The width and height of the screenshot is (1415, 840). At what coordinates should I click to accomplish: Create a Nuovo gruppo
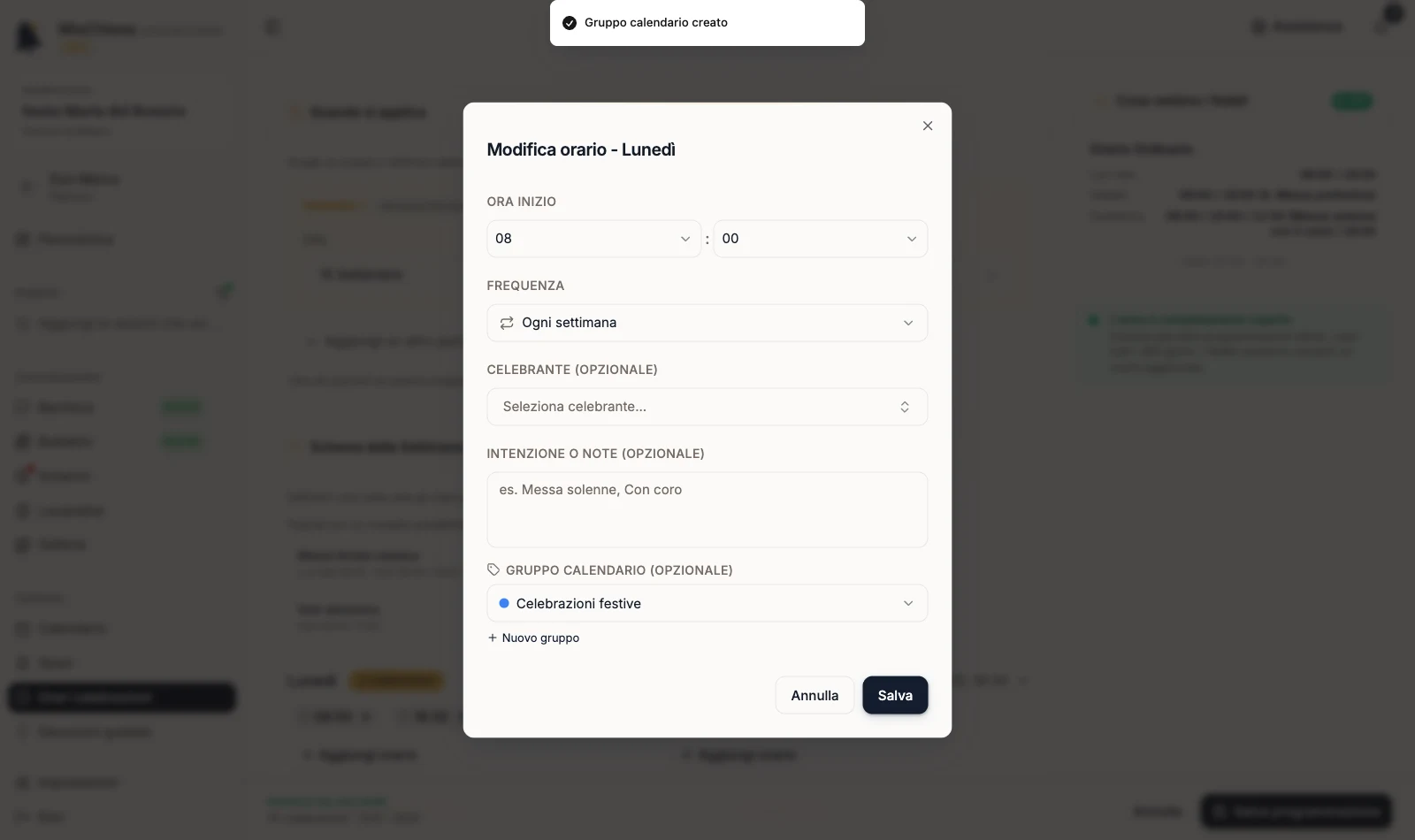(534, 638)
